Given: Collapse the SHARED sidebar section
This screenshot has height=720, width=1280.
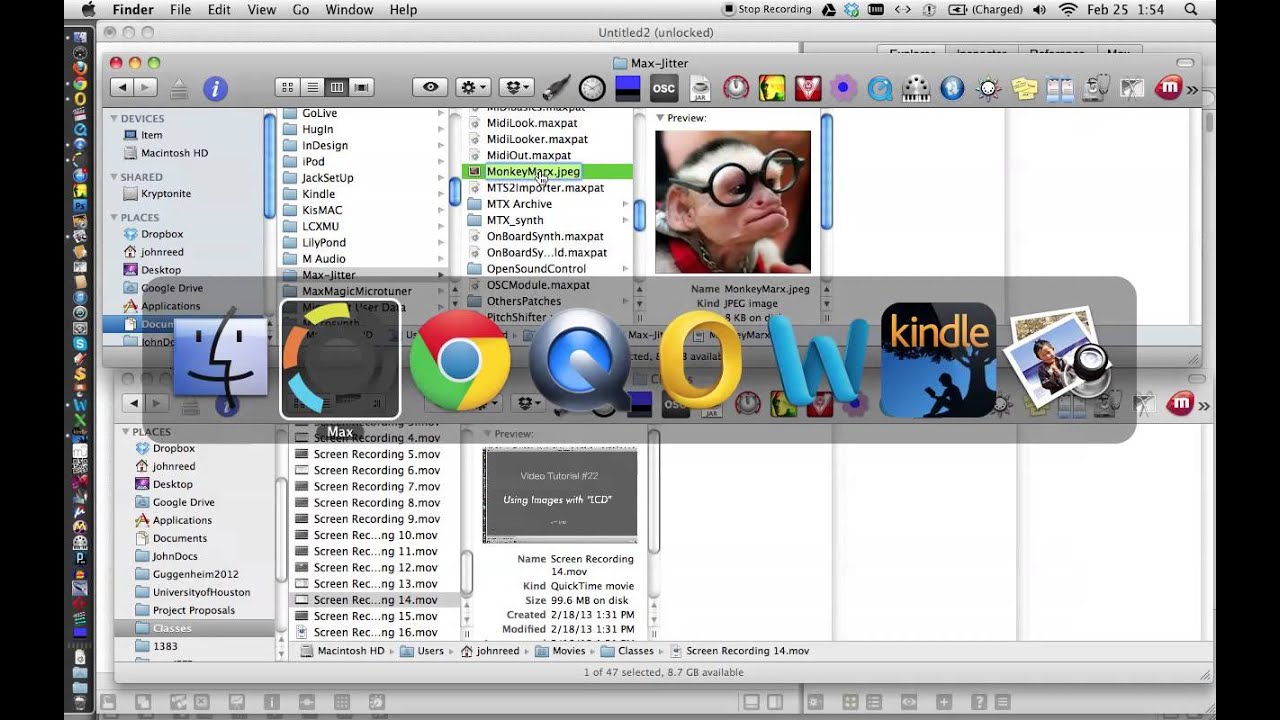Looking at the screenshot, I should 114,177.
